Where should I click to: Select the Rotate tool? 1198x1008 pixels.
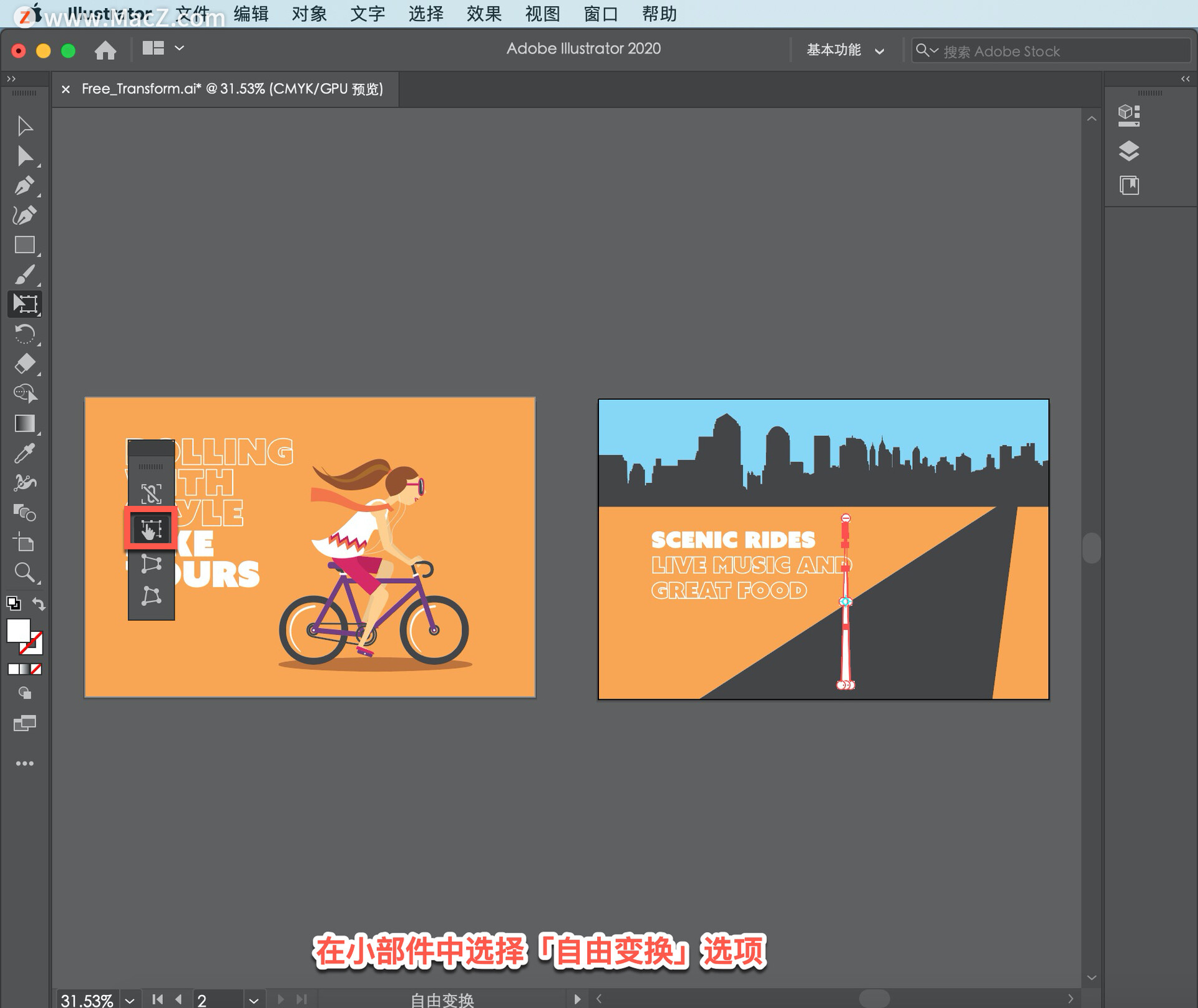(x=25, y=334)
